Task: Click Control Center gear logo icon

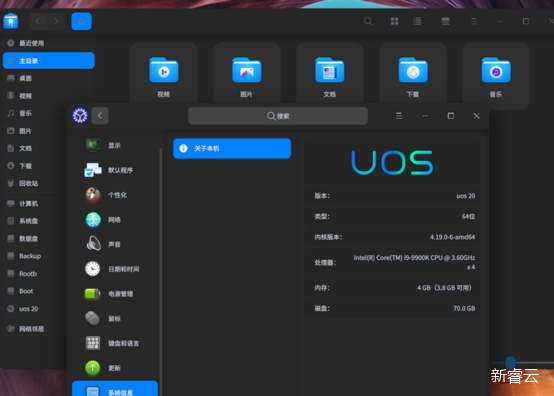Action: (x=80, y=116)
